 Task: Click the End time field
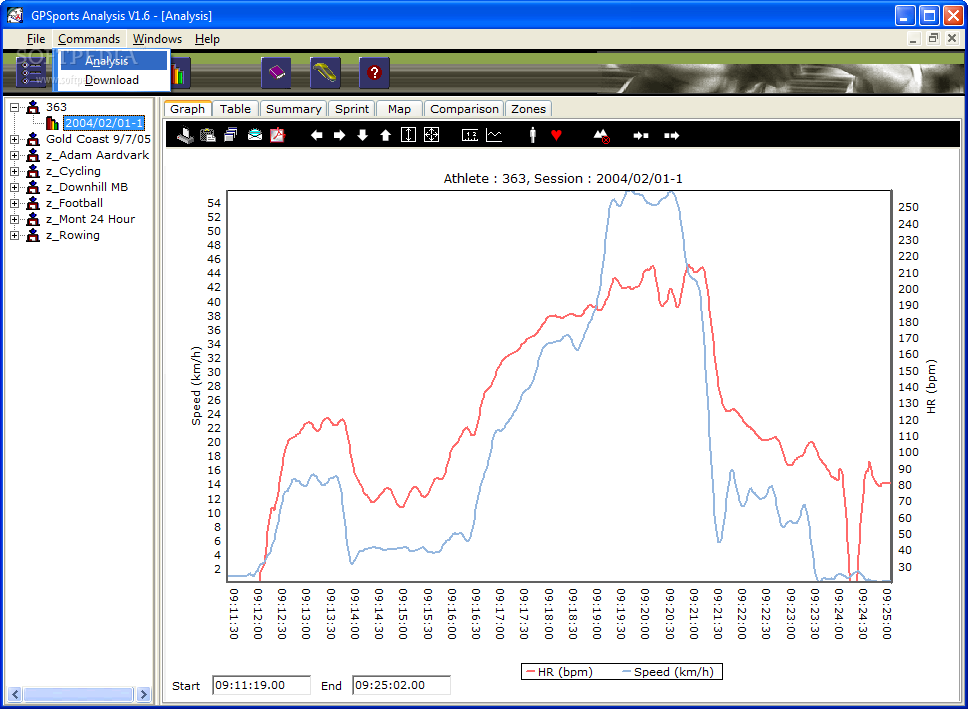[x=401, y=685]
